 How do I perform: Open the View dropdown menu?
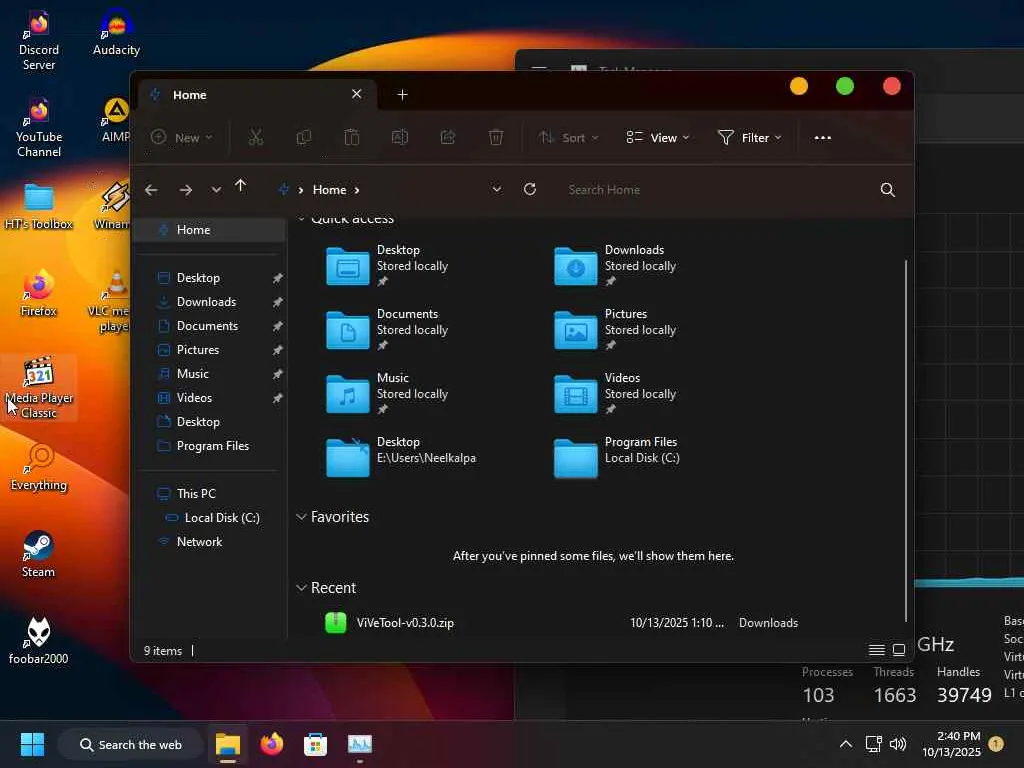click(x=658, y=137)
